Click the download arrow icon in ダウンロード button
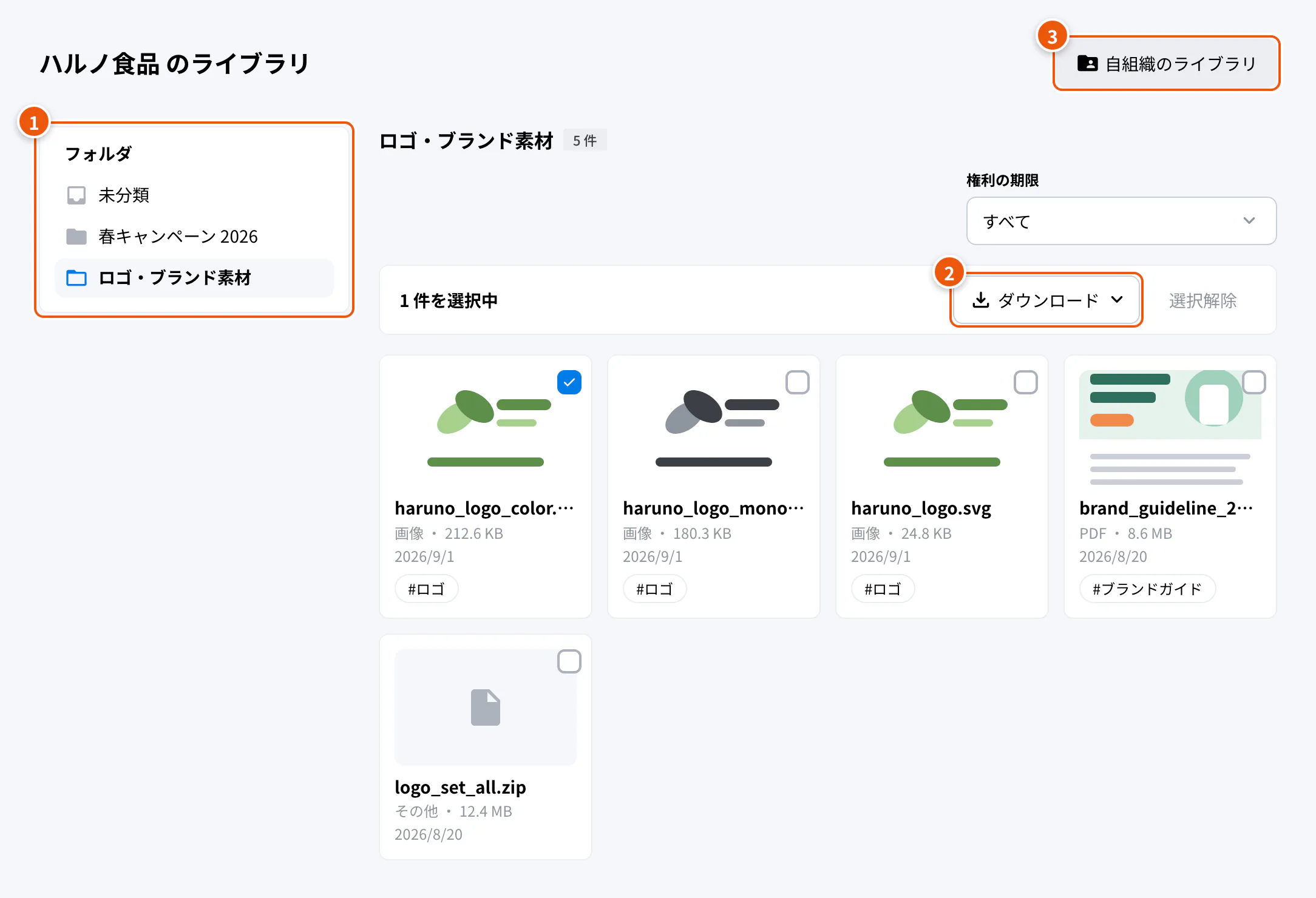1316x898 pixels. [x=981, y=300]
